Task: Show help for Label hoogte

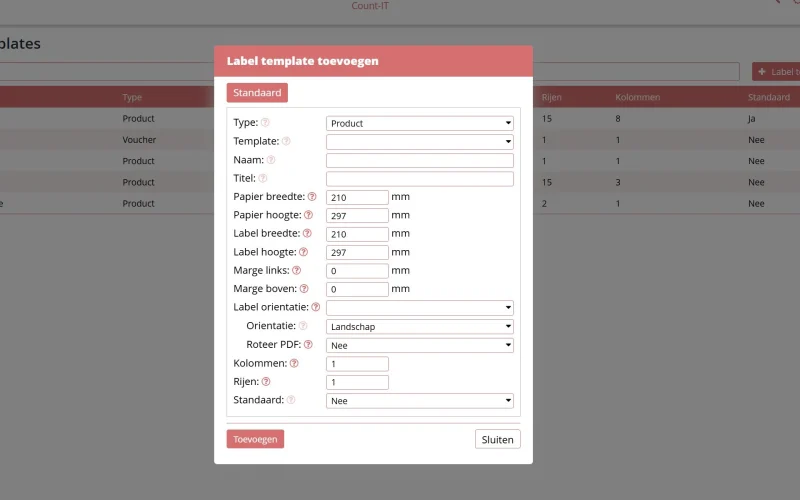Action: 304,252
